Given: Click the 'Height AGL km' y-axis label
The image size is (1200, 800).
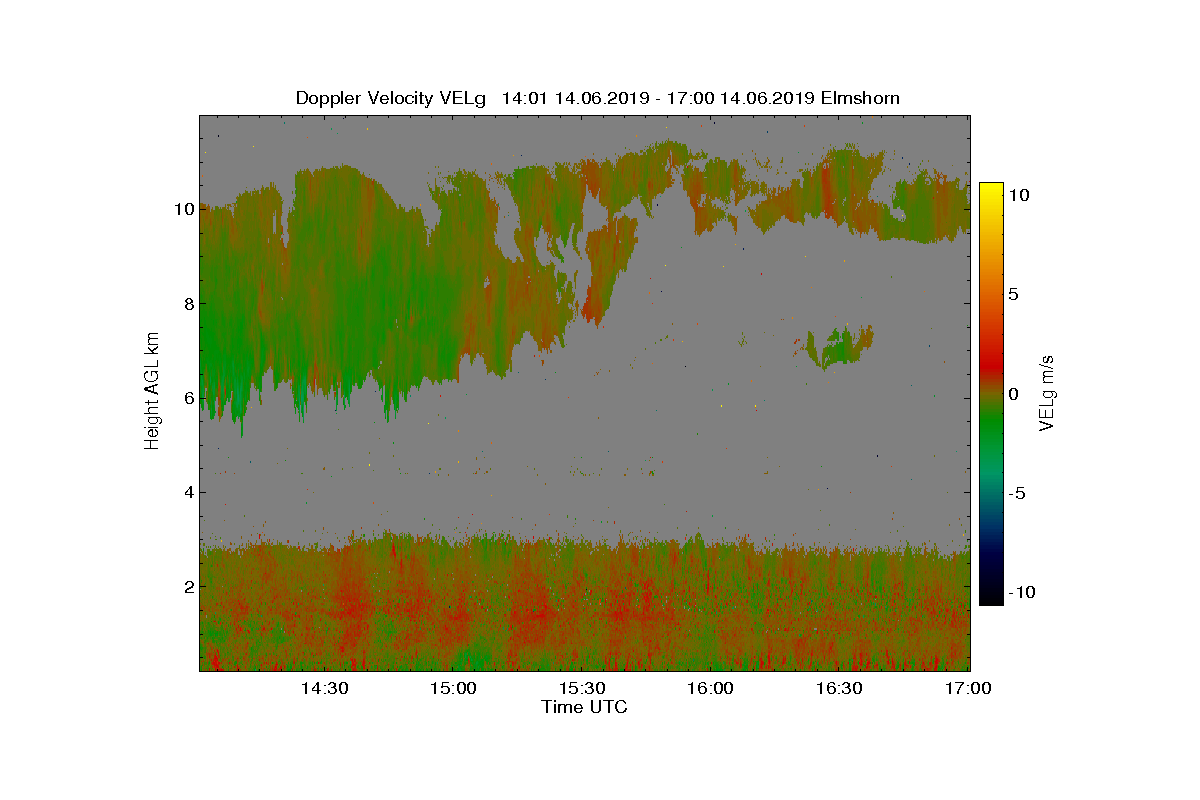Looking at the screenshot, I should pyautogui.click(x=152, y=392).
